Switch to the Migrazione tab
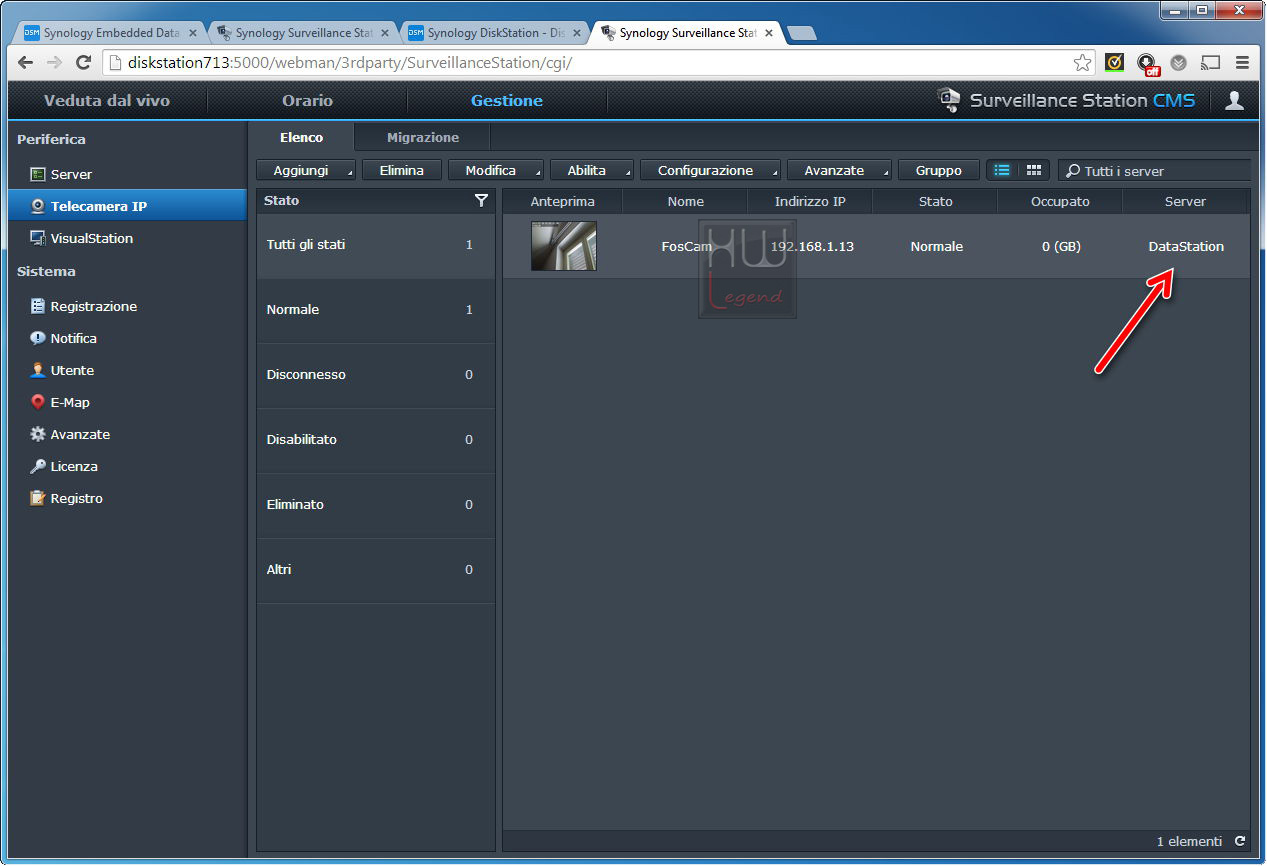 pyautogui.click(x=423, y=137)
